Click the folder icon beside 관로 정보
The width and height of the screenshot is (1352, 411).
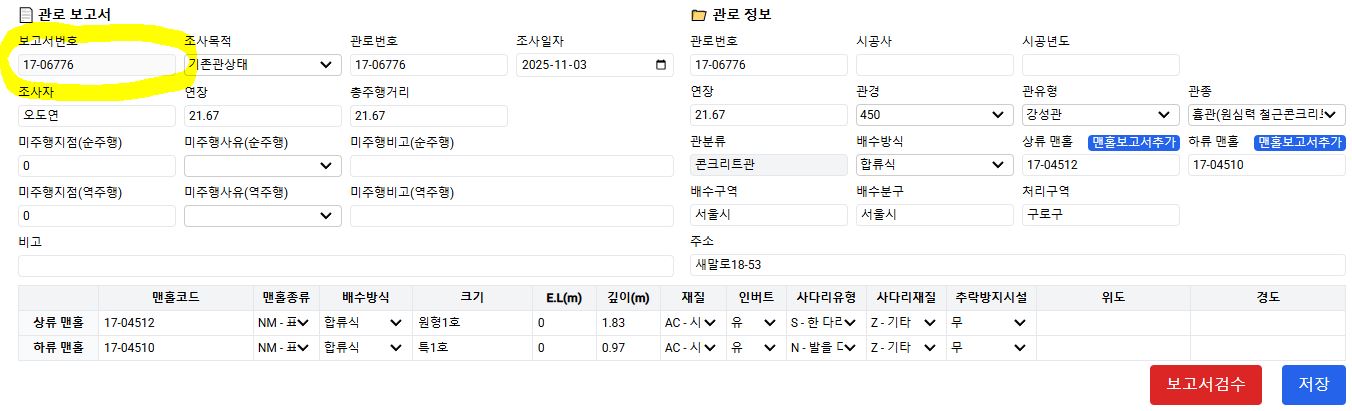[x=698, y=15]
